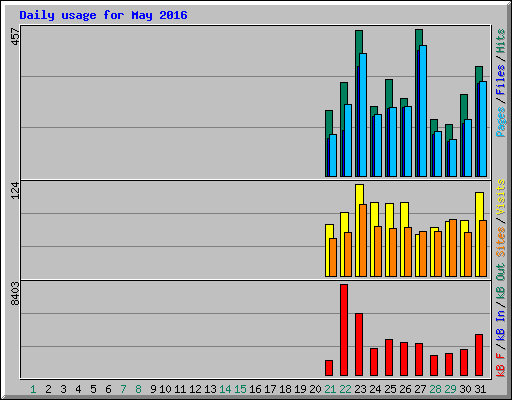Click the kB In legend label
The width and height of the screenshot is (512, 400).
click(501, 325)
